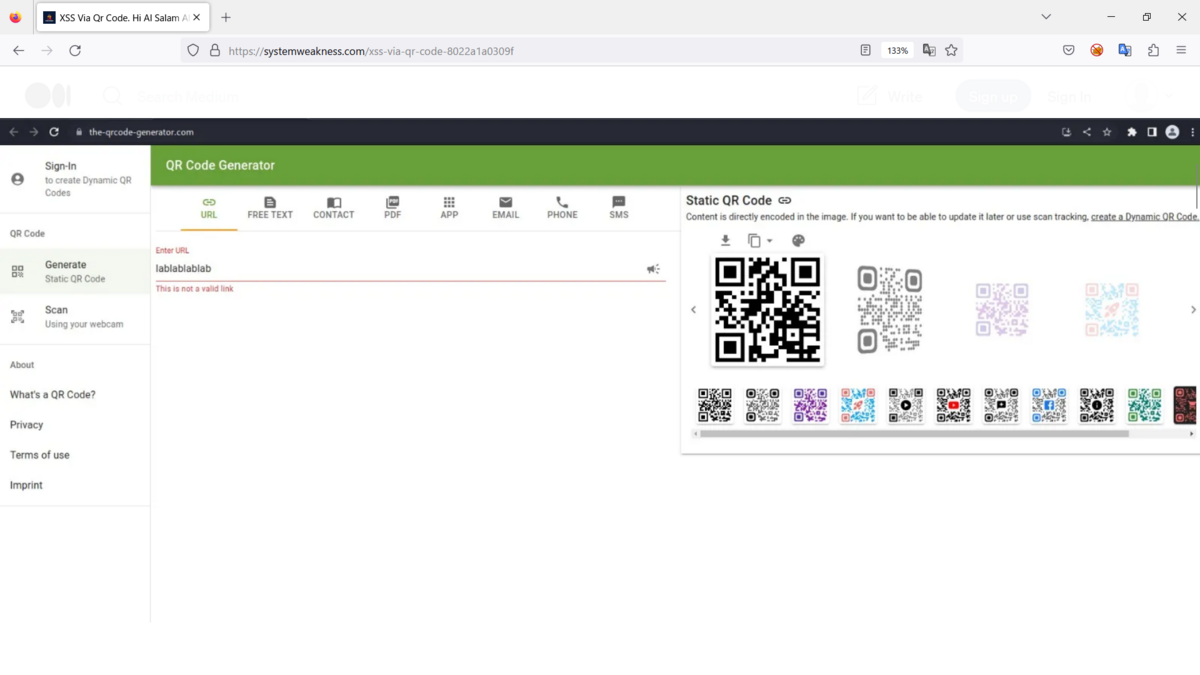Click the Sign-In account icon in sidebar
Viewport: 1200px width, 675px height.
click(x=17, y=180)
